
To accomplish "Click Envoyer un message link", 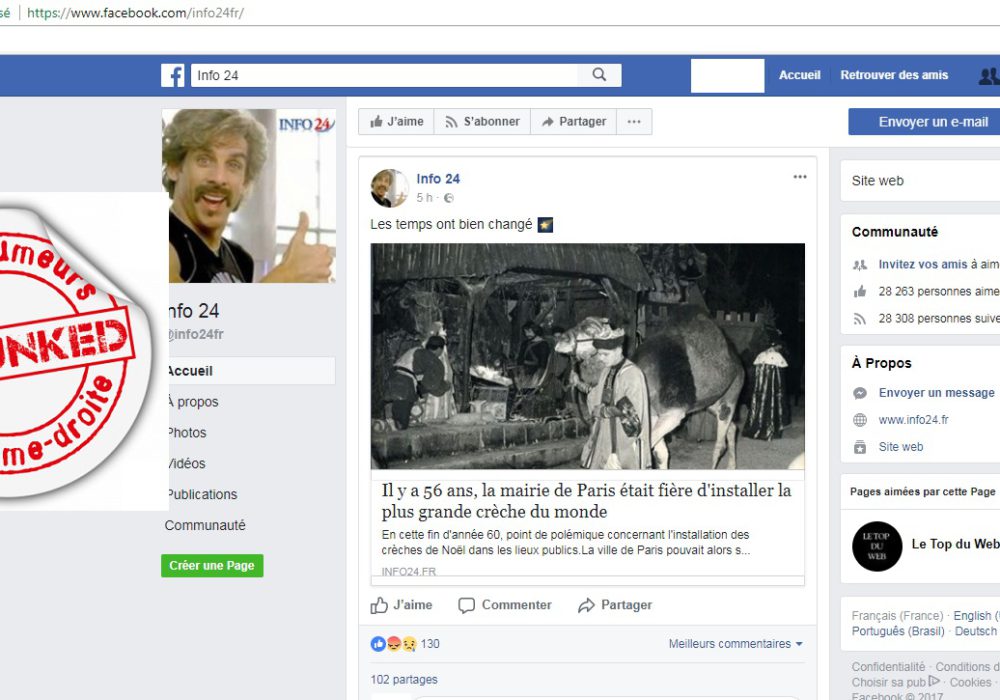I will [x=936, y=393].
